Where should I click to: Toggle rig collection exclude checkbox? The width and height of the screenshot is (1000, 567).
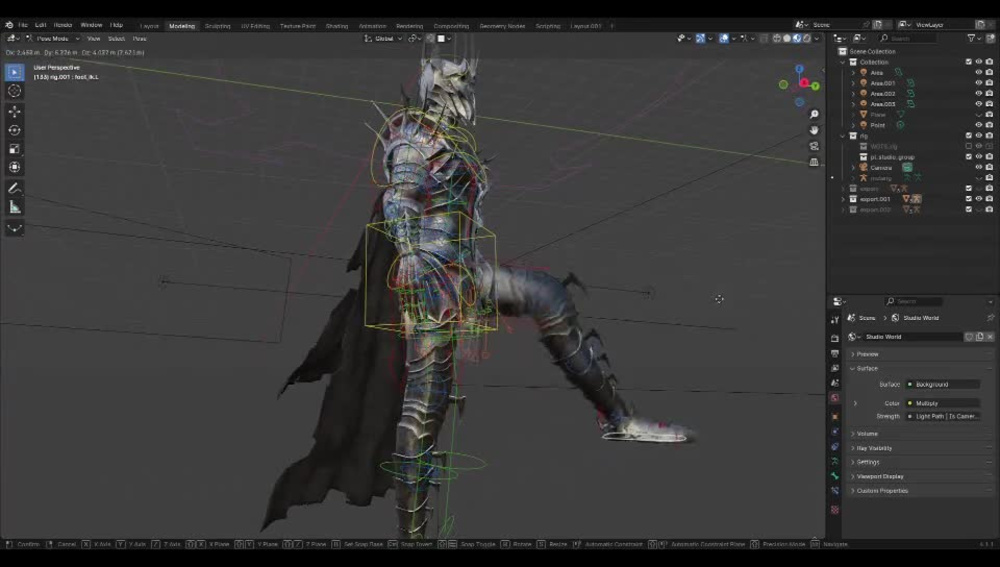coord(968,136)
